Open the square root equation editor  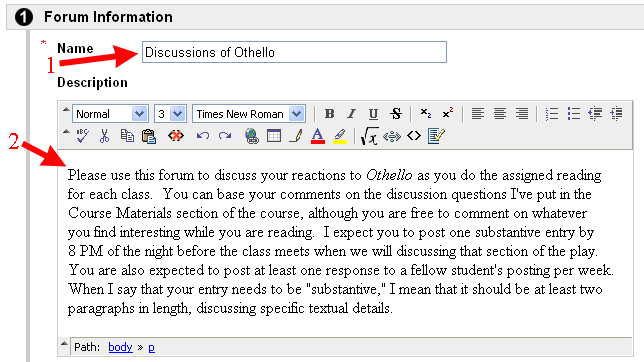point(369,136)
